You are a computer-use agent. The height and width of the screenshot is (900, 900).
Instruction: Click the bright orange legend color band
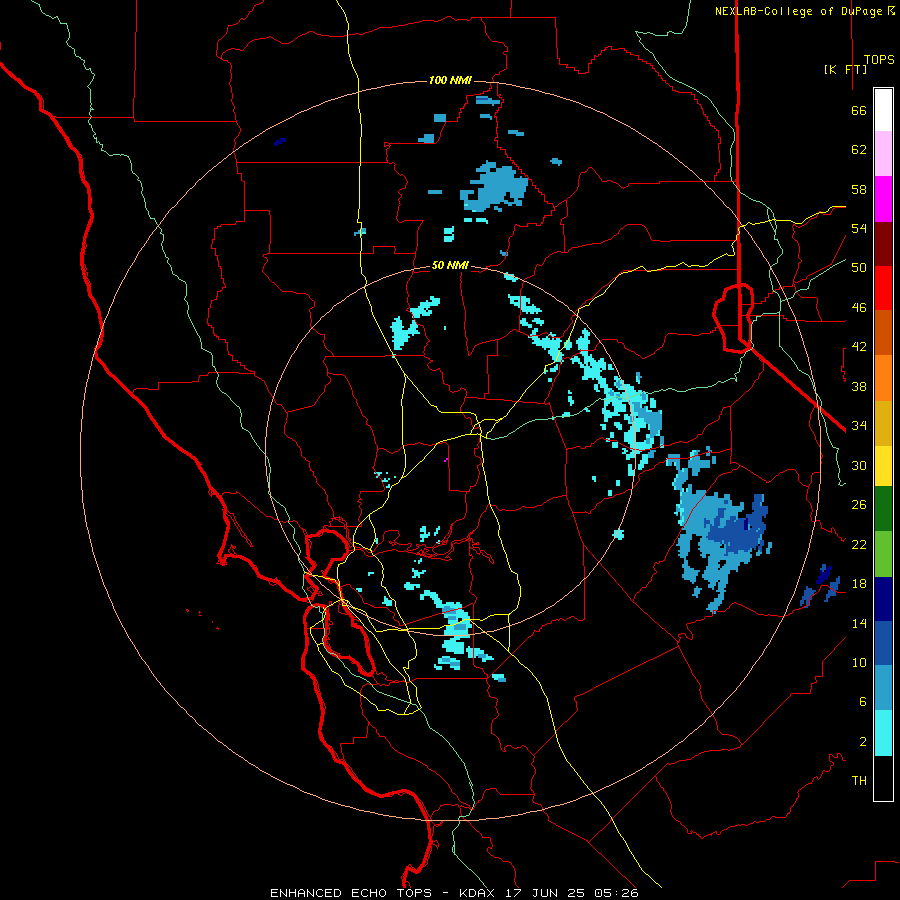(x=883, y=378)
